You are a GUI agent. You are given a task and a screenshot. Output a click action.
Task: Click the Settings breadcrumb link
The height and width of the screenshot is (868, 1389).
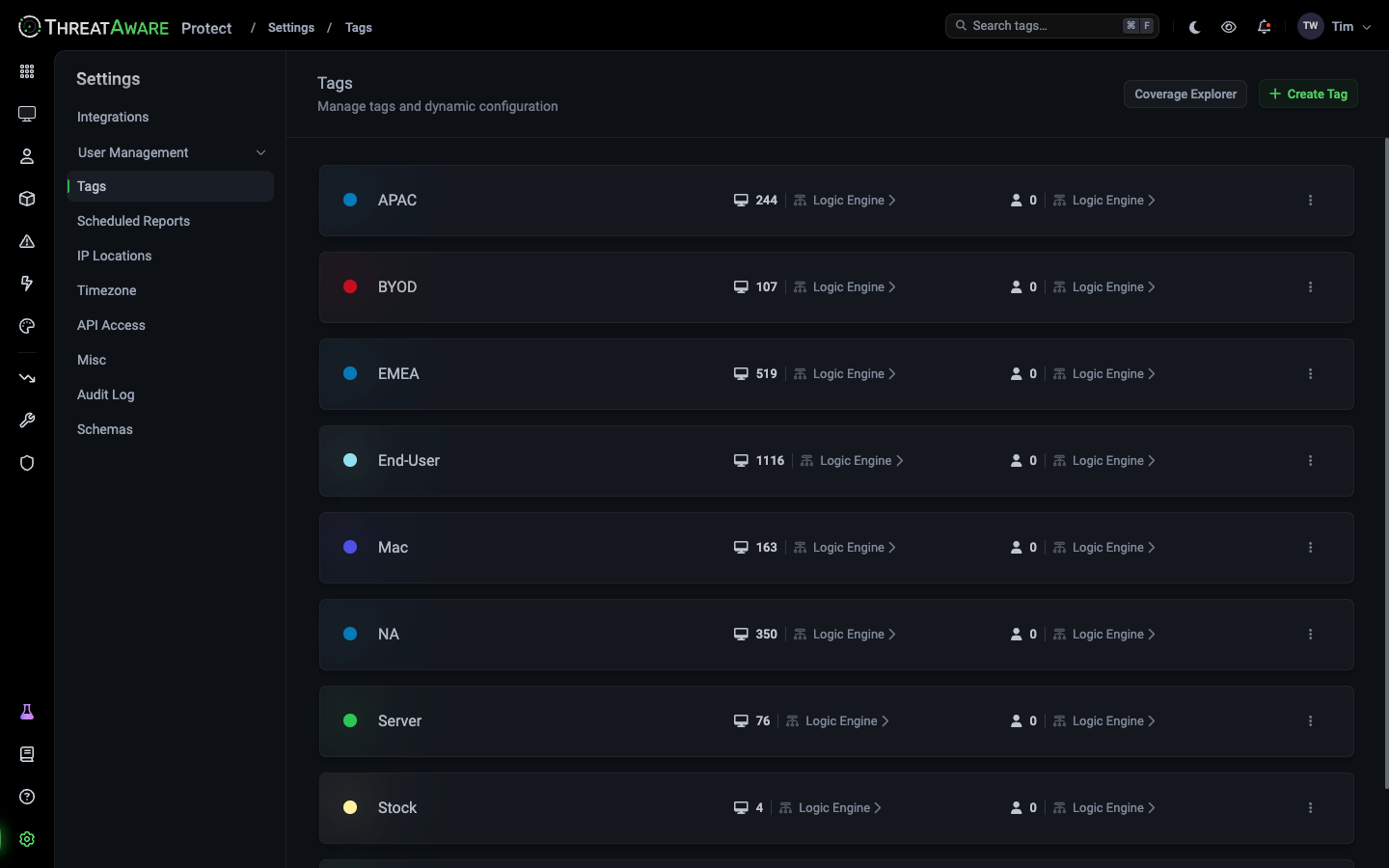coord(291,28)
